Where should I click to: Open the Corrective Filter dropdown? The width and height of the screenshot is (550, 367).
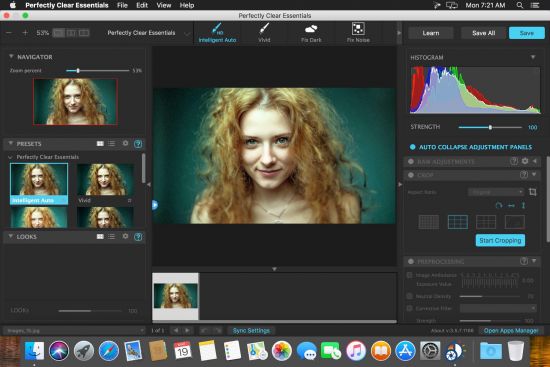[x=498, y=308]
